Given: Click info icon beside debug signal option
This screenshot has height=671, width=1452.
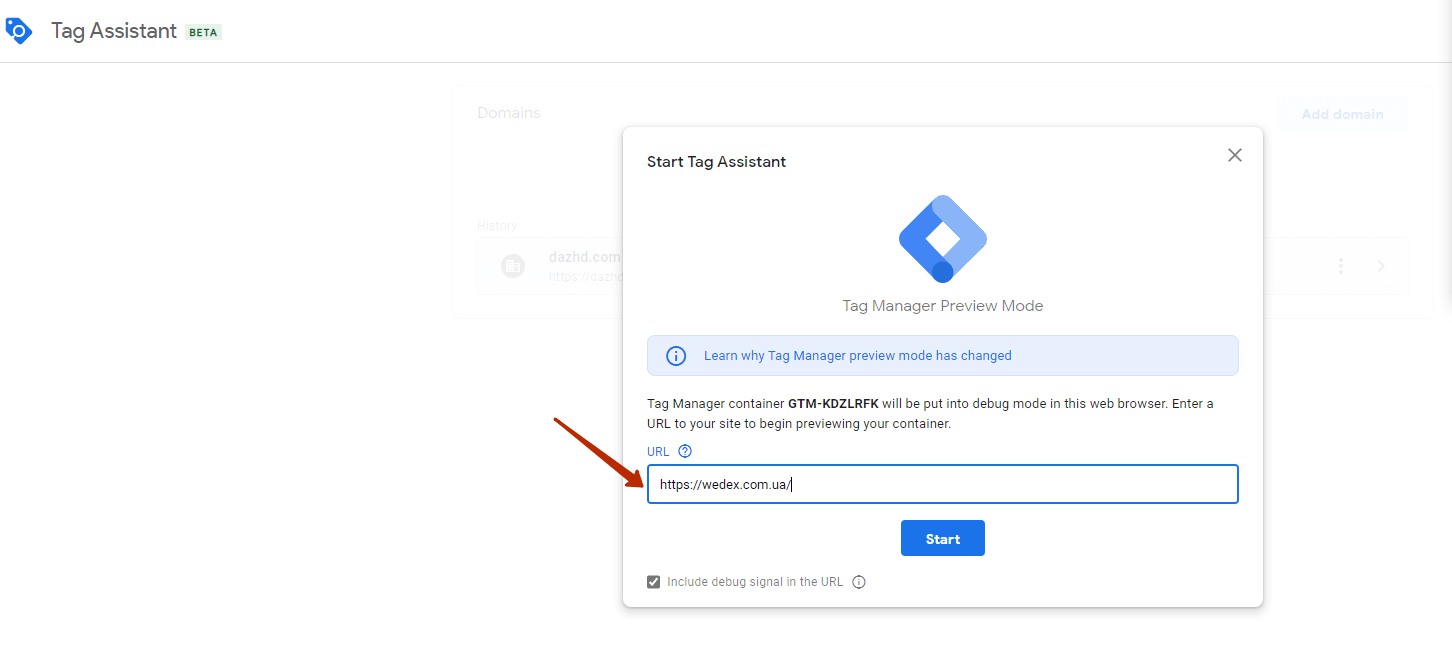Looking at the screenshot, I should click(859, 582).
